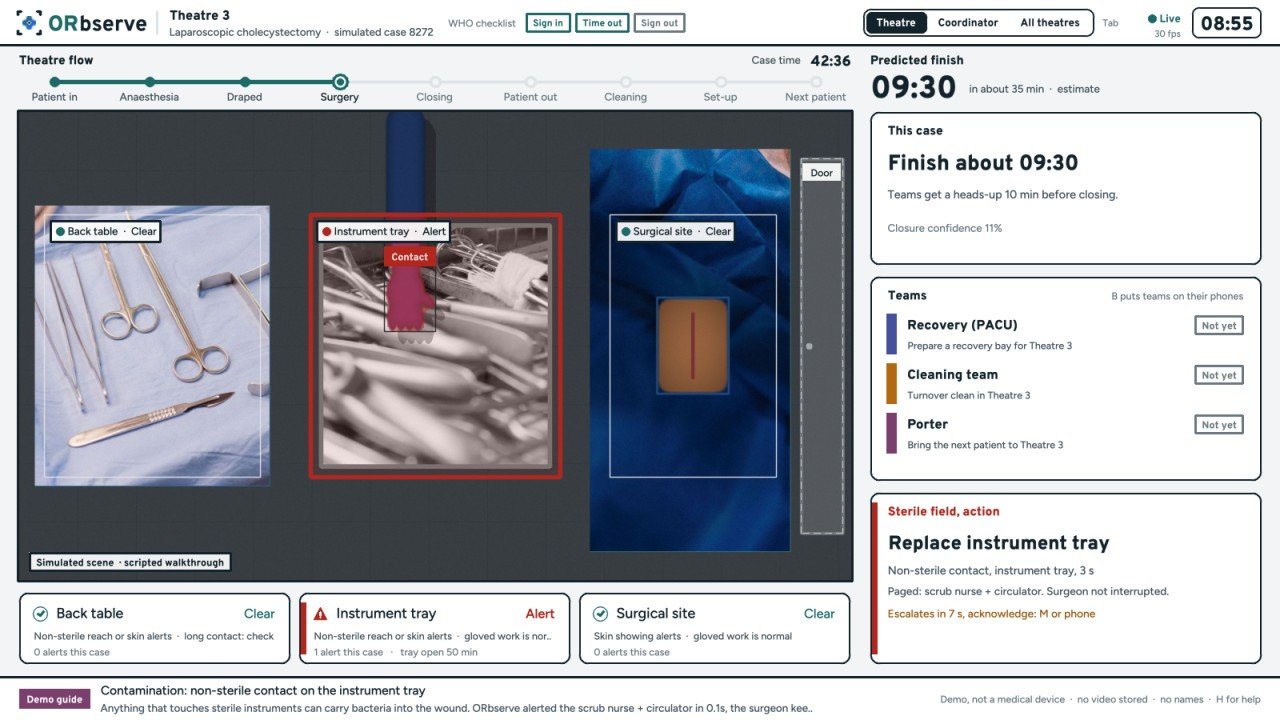The width and height of the screenshot is (1280, 720).
Task: Jump to the Patient in flow step
Action: click(54, 89)
